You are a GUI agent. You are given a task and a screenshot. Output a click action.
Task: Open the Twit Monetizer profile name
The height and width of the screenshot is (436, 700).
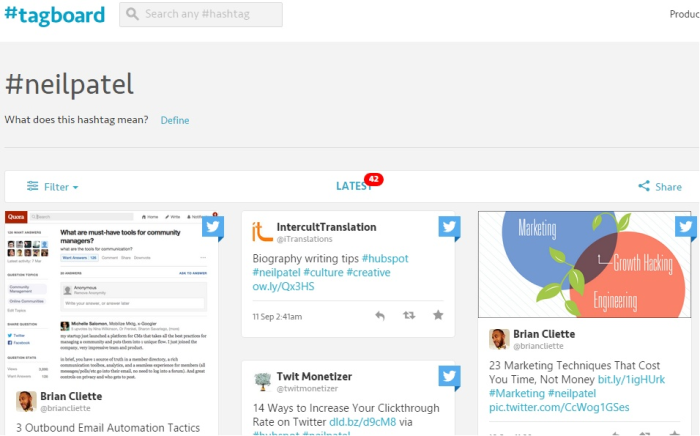[x=314, y=377]
